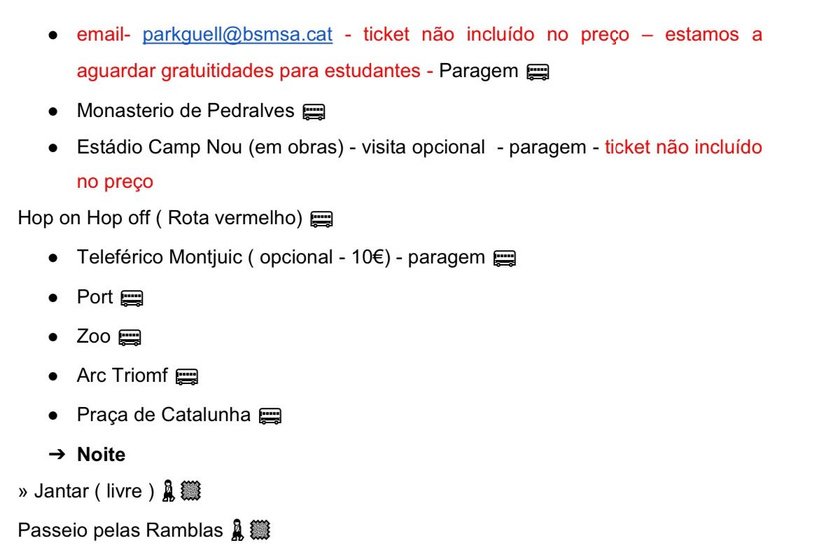819x557 pixels.
Task: Click the red 'no preço' text
Action: pyautogui.click(x=115, y=182)
